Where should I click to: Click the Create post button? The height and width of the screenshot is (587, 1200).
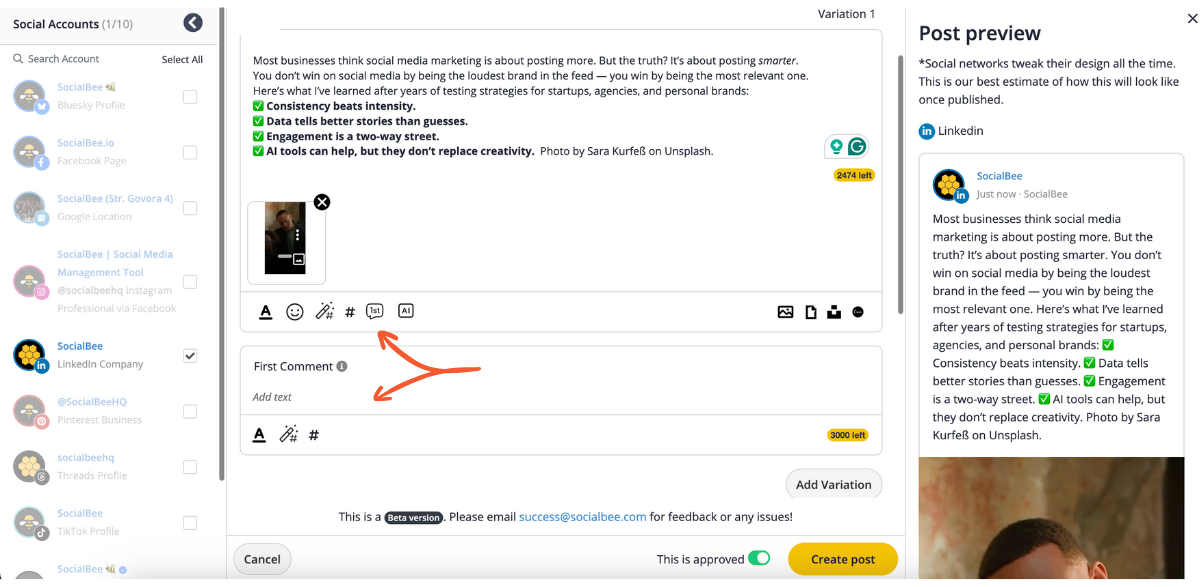pyautogui.click(x=842, y=559)
